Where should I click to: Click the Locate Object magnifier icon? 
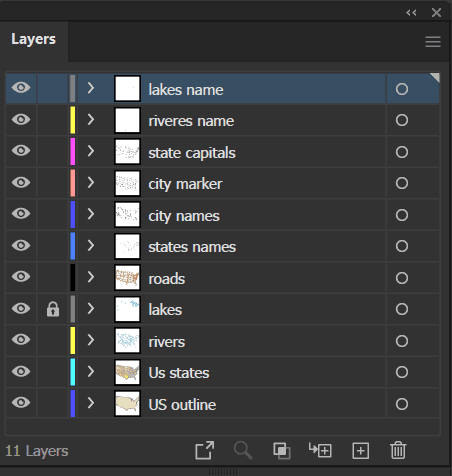tap(243, 450)
